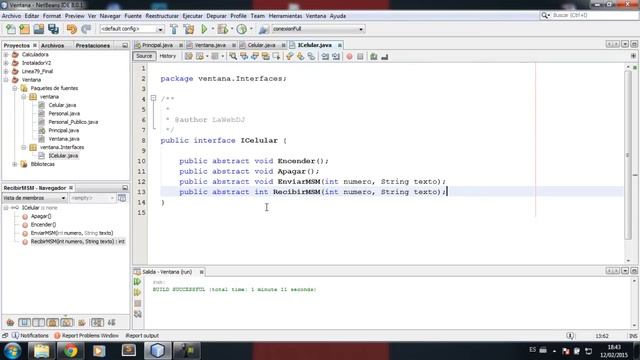Click the NetBeans cube icon in the taskbar

[158, 351]
